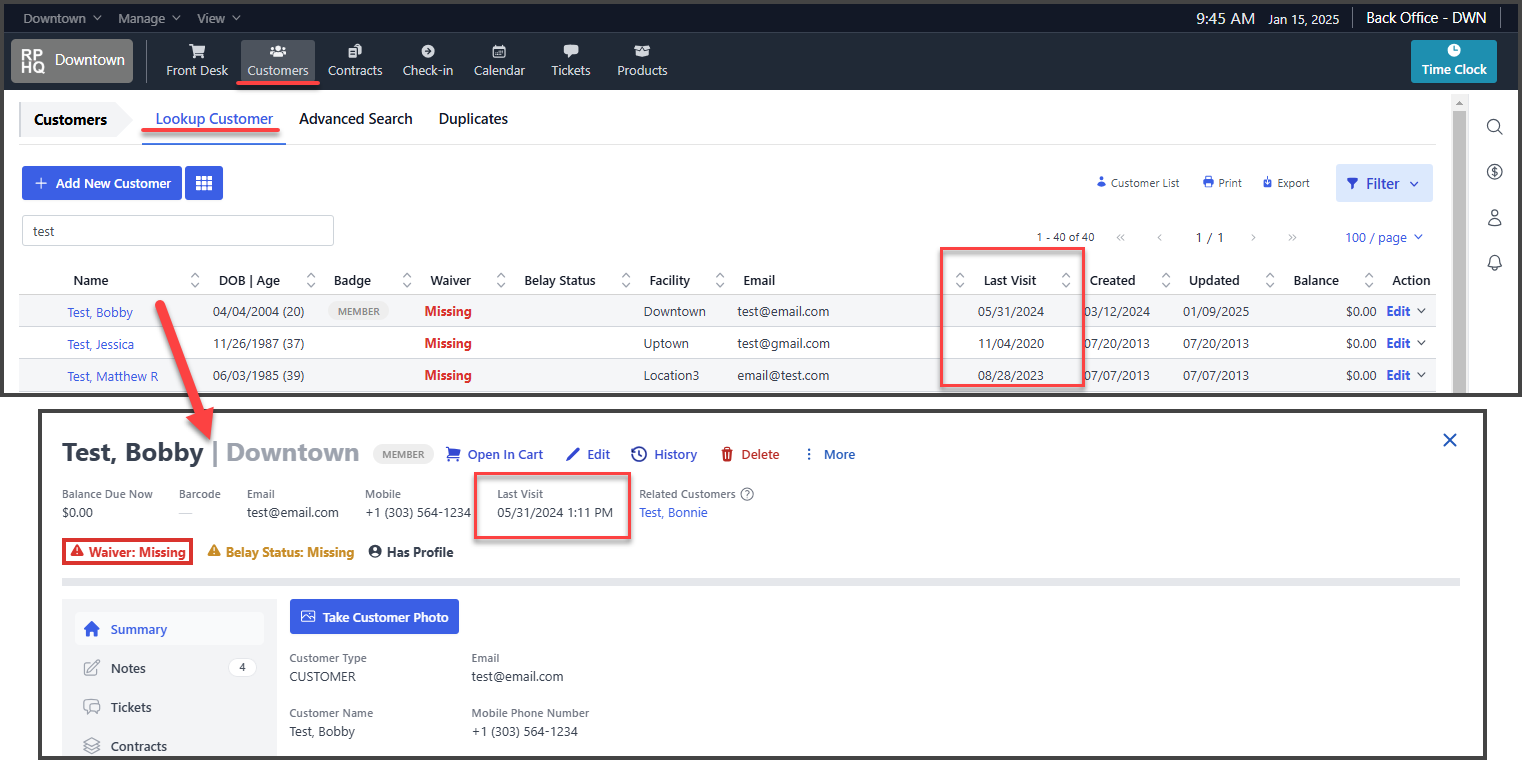Expand Edit options for Test, Matthew R row
Screen dimensions: 1522x760
(x=1421, y=375)
